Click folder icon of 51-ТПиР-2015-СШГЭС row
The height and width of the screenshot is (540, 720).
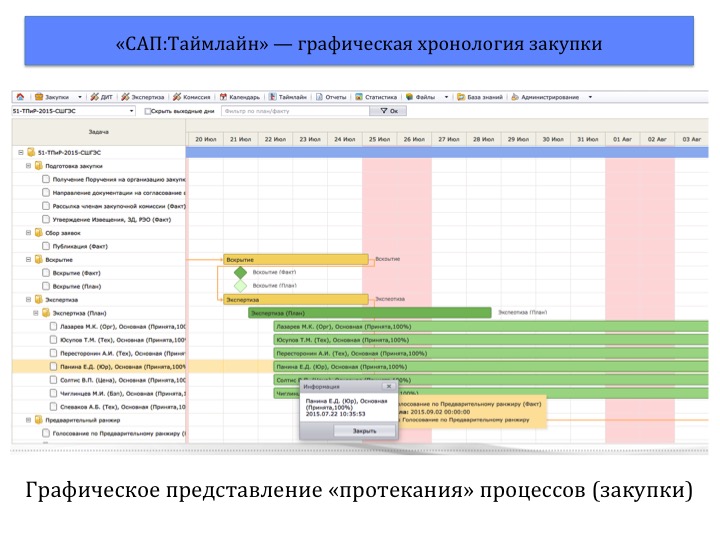coord(31,152)
